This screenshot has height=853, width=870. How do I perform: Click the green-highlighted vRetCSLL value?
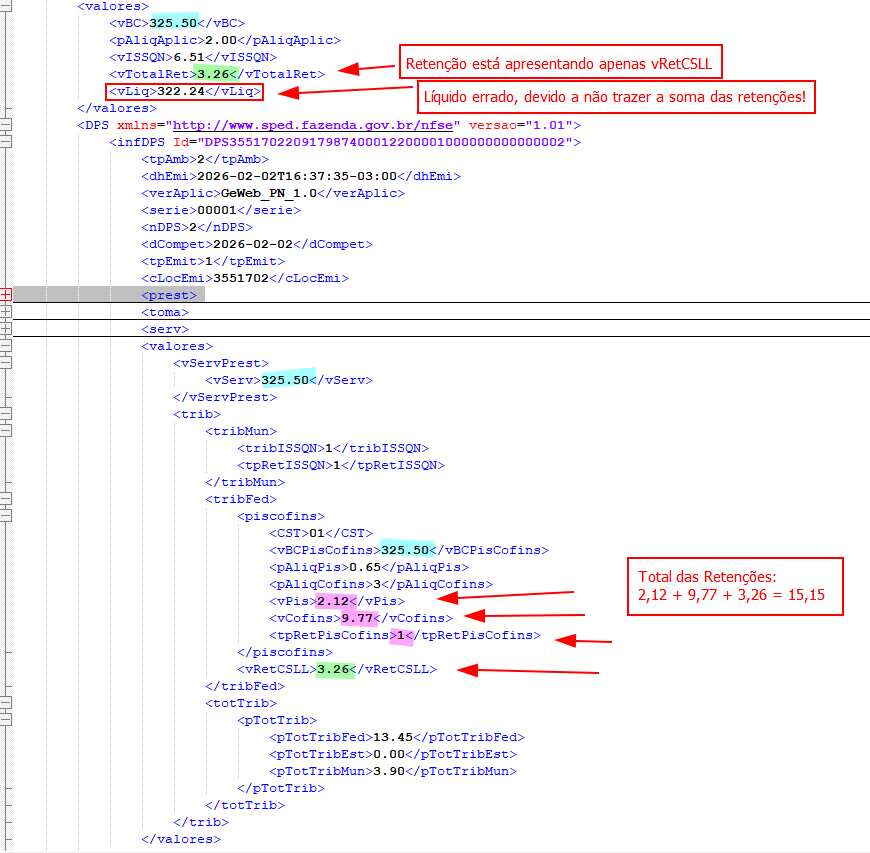click(334, 669)
